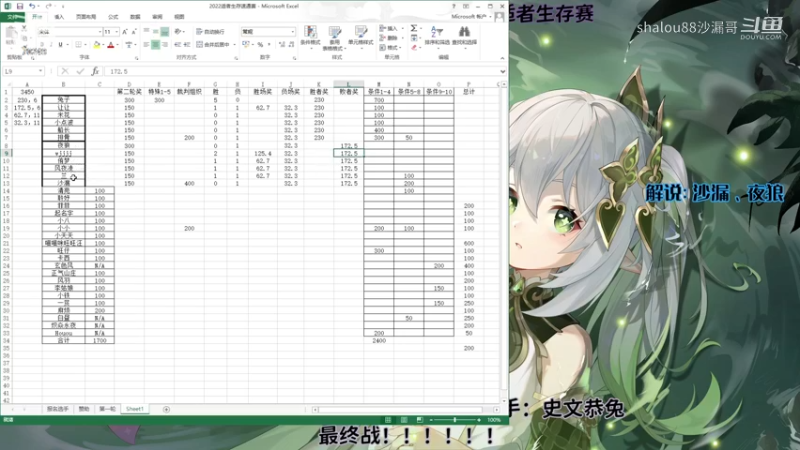Toggle underline formatting
The height and width of the screenshot is (450, 800).
click(x=60, y=45)
